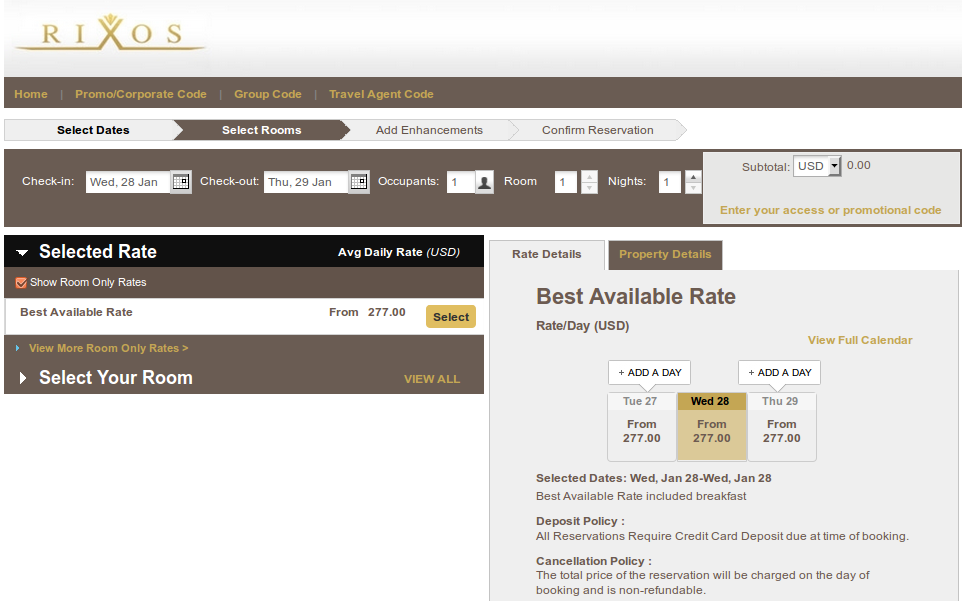Expand the Select Your Room section
This screenshot has width=962, height=601.
pyautogui.click(x=22, y=378)
